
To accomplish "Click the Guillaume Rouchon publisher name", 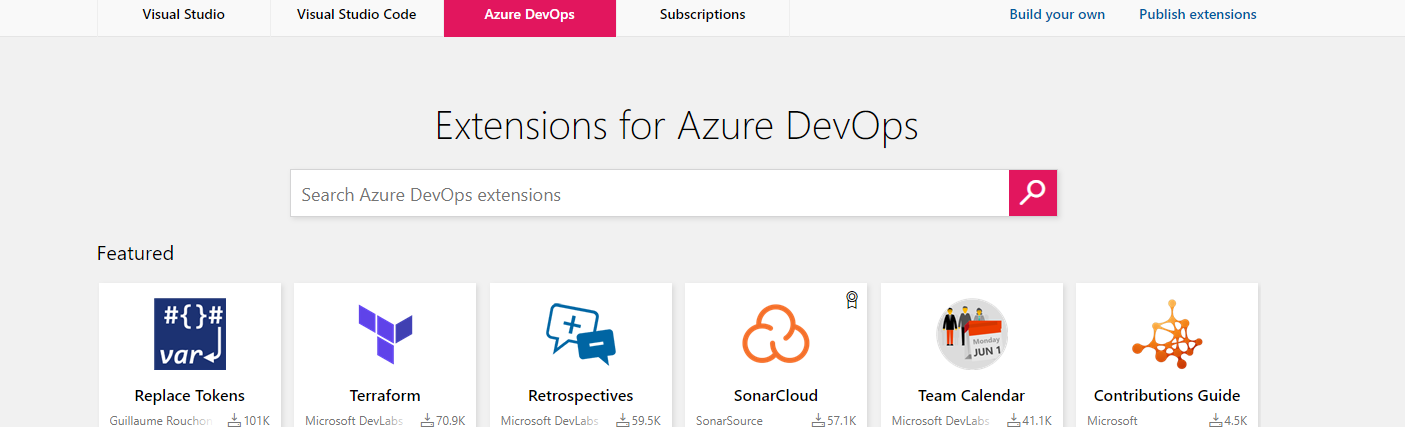I will tap(161, 421).
